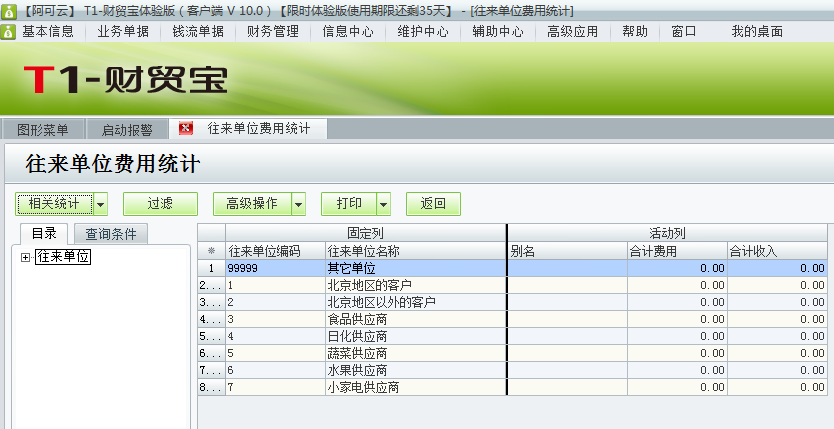Go to 我的桌面
Image resolution: width=834 pixels, height=429 pixels.
pyautogui.click(x=757, y=32)
